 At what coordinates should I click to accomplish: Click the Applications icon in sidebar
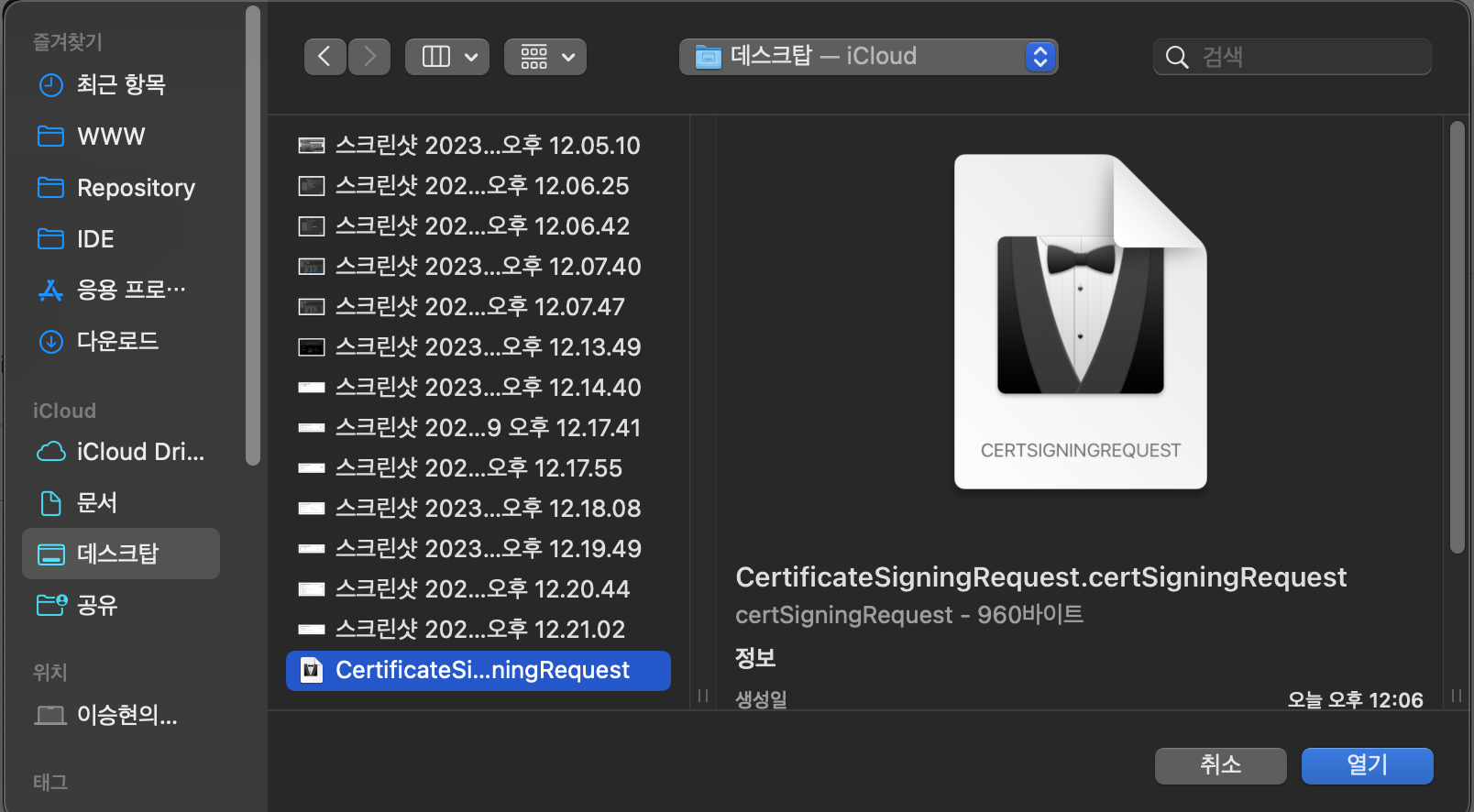(50, 291)
